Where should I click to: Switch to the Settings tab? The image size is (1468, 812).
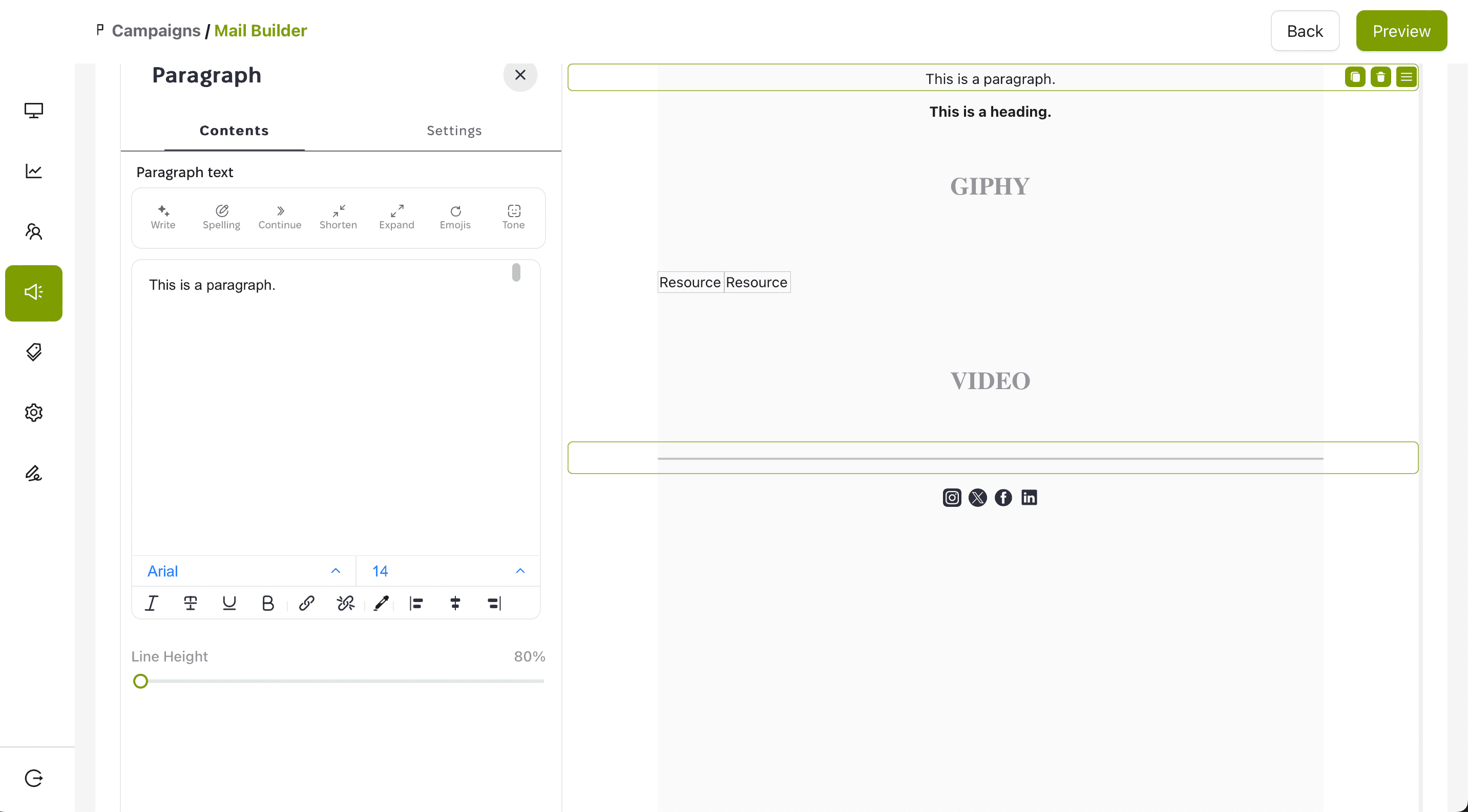tap(454, 131)
